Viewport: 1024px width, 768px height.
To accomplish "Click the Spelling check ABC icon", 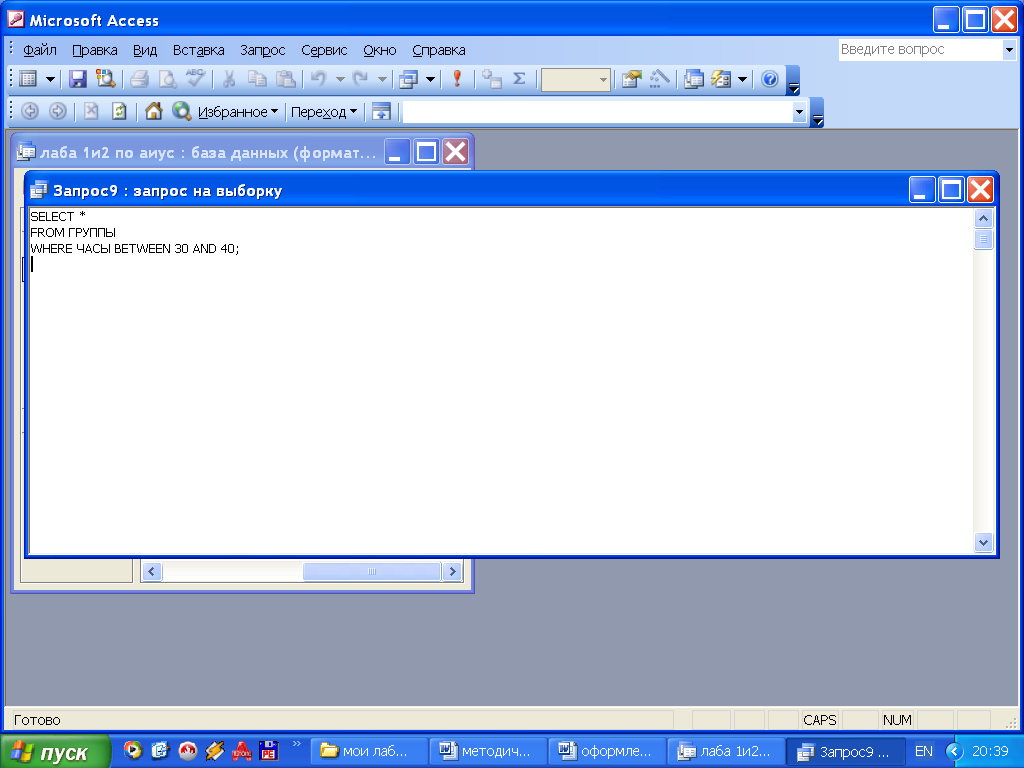I will tap(195, 80).
